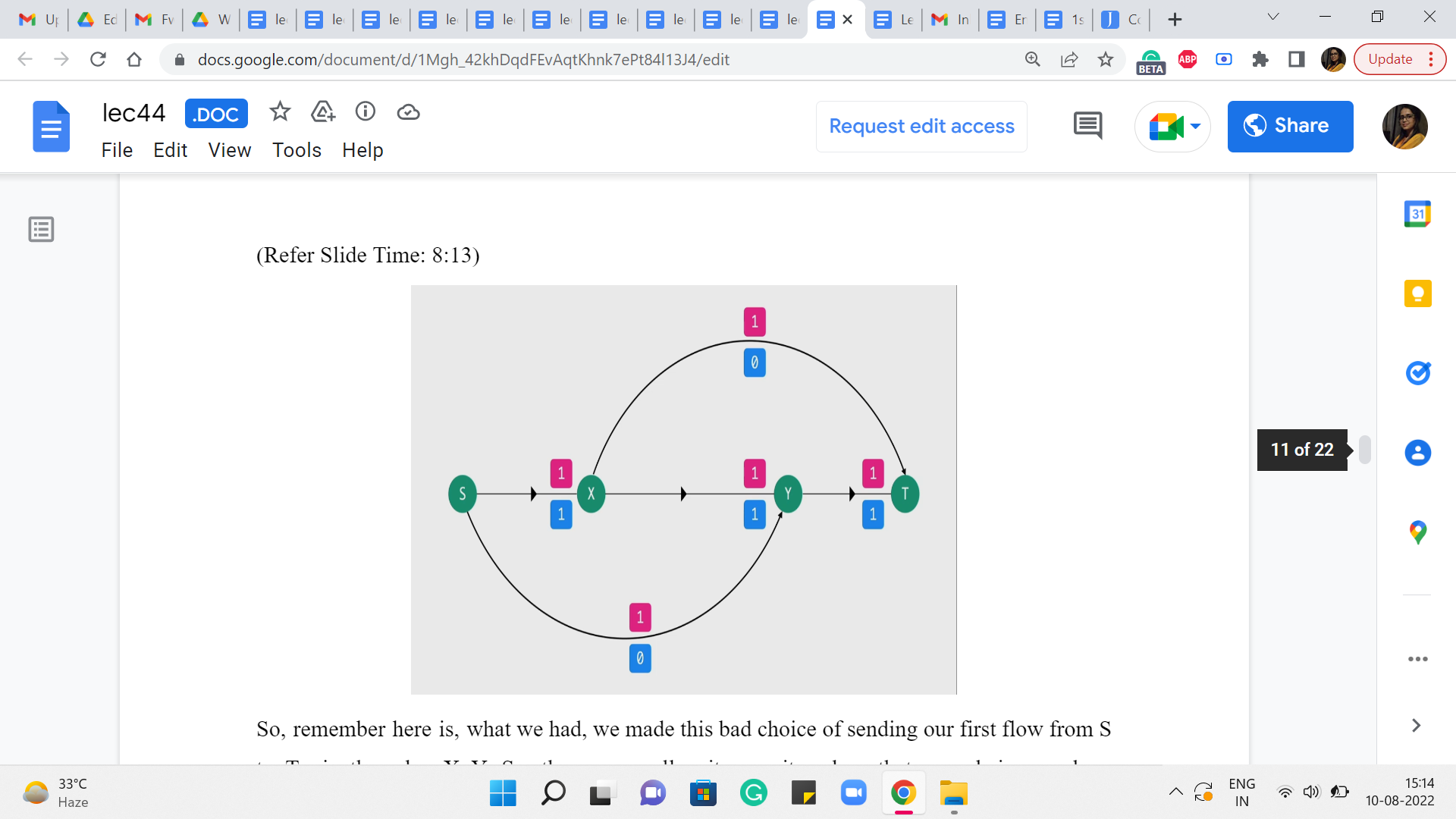Open document info icon
Screen dimensions: 1456x819
(366, 112)
